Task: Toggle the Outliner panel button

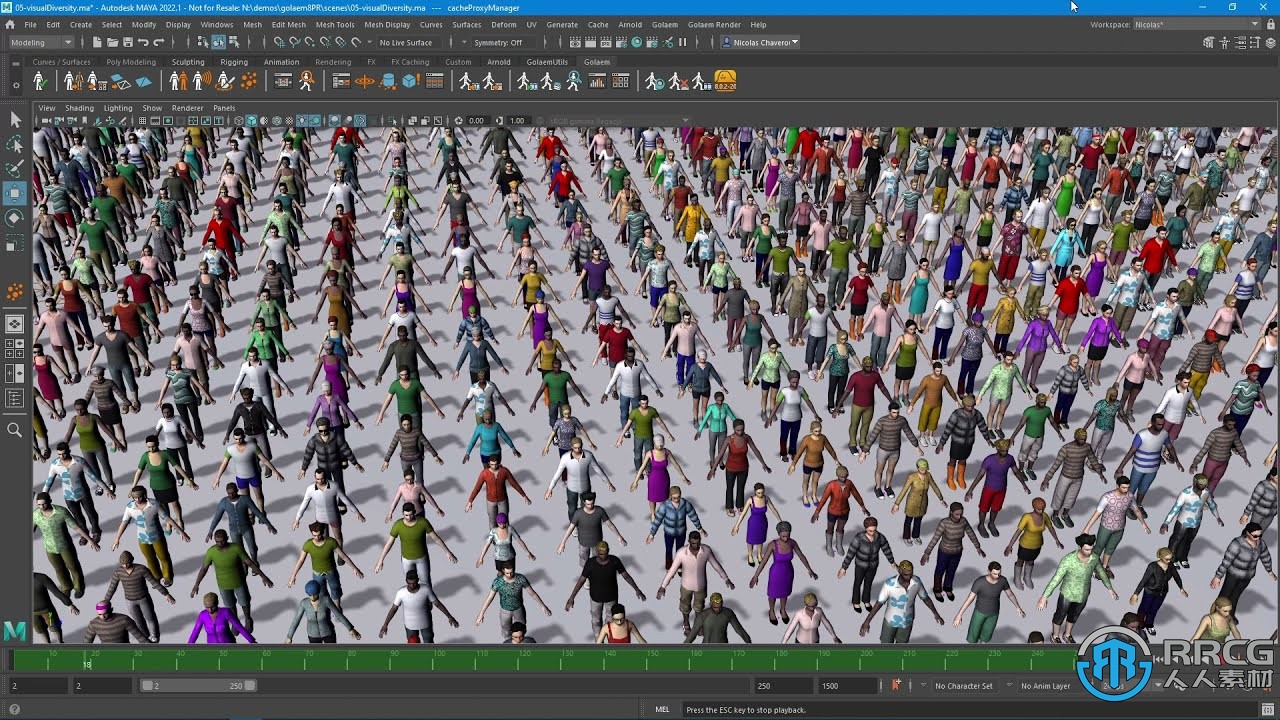Action: coord(15,398)
